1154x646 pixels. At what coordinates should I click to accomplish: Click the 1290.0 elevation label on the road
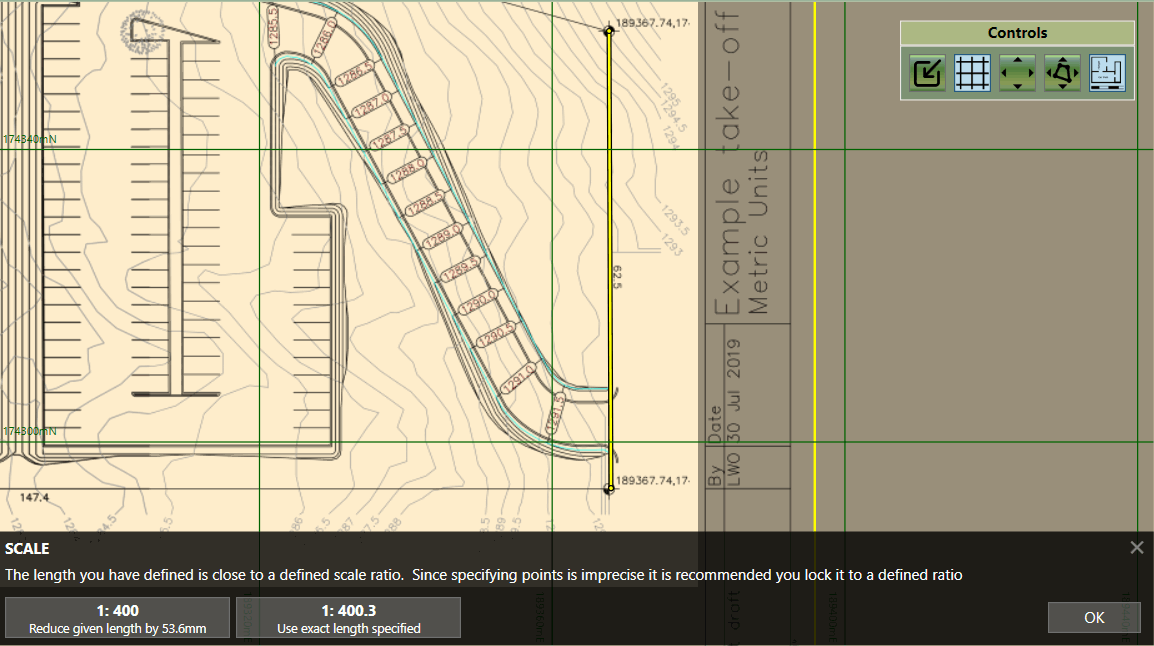(x=478, y=301)
